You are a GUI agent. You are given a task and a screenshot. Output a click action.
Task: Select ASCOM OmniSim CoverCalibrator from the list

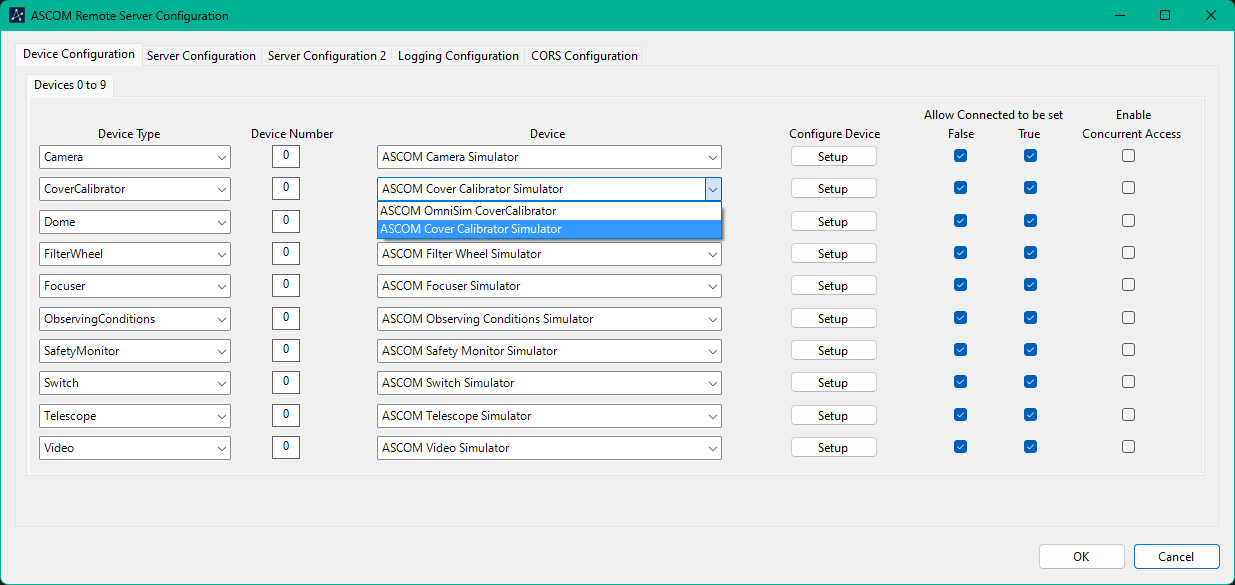point(548,211)
